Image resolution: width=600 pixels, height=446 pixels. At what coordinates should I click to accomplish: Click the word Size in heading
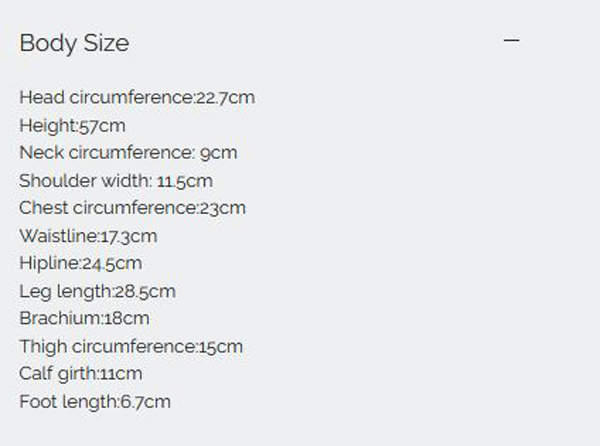click(106, 43)
